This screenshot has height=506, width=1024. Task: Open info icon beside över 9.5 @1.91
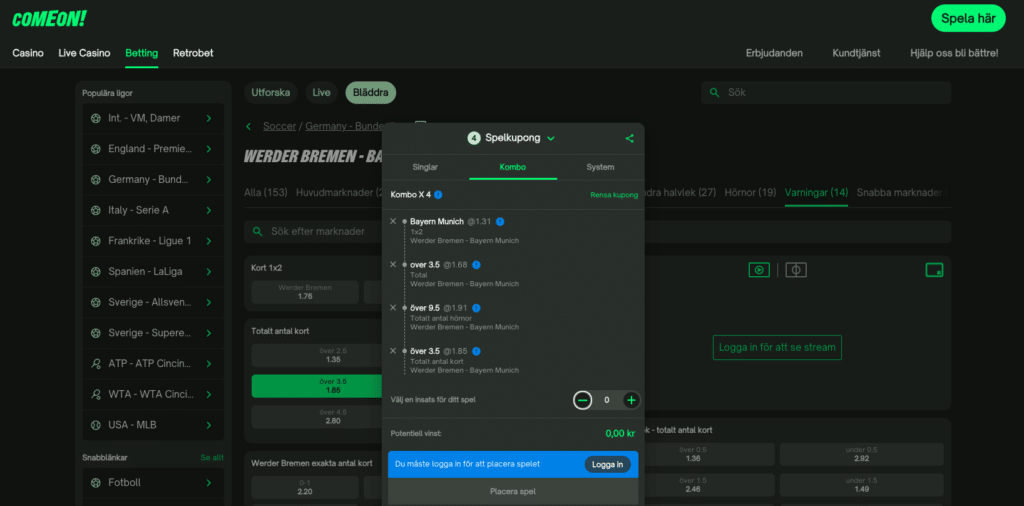point(476,308)
